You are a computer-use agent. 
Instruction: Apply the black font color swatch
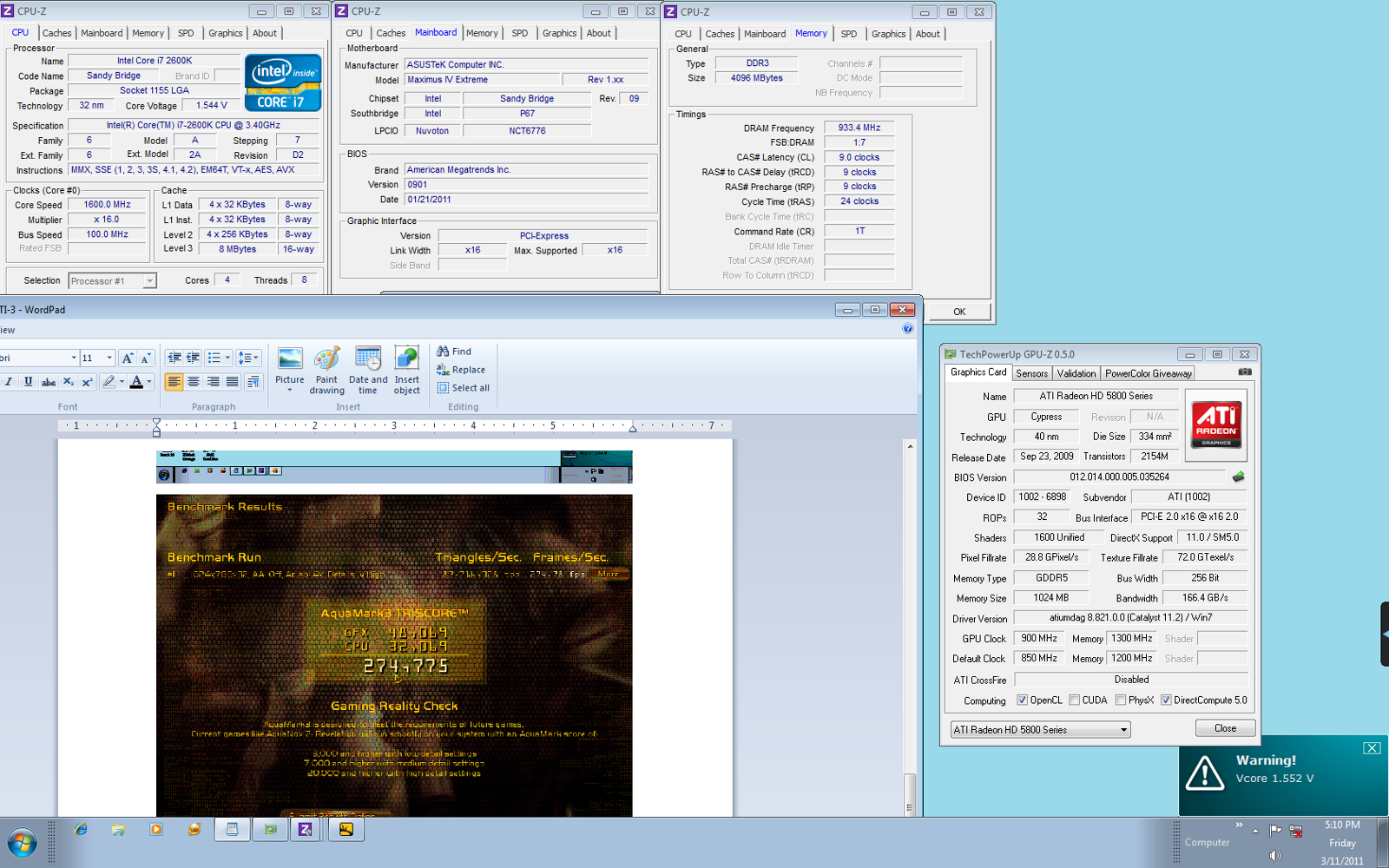136,382
